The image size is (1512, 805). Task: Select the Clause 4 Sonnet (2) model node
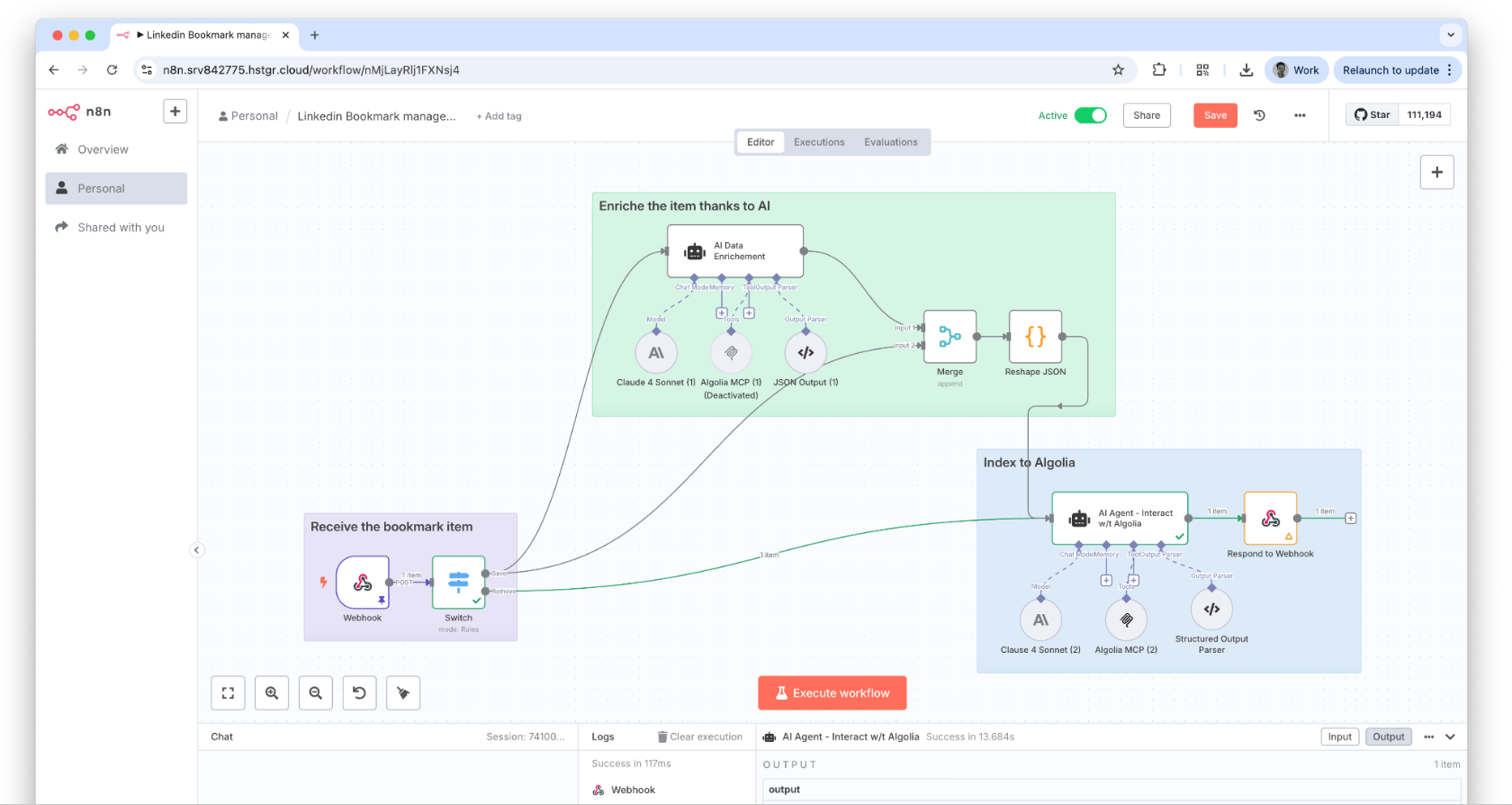tap(1040, 620)
